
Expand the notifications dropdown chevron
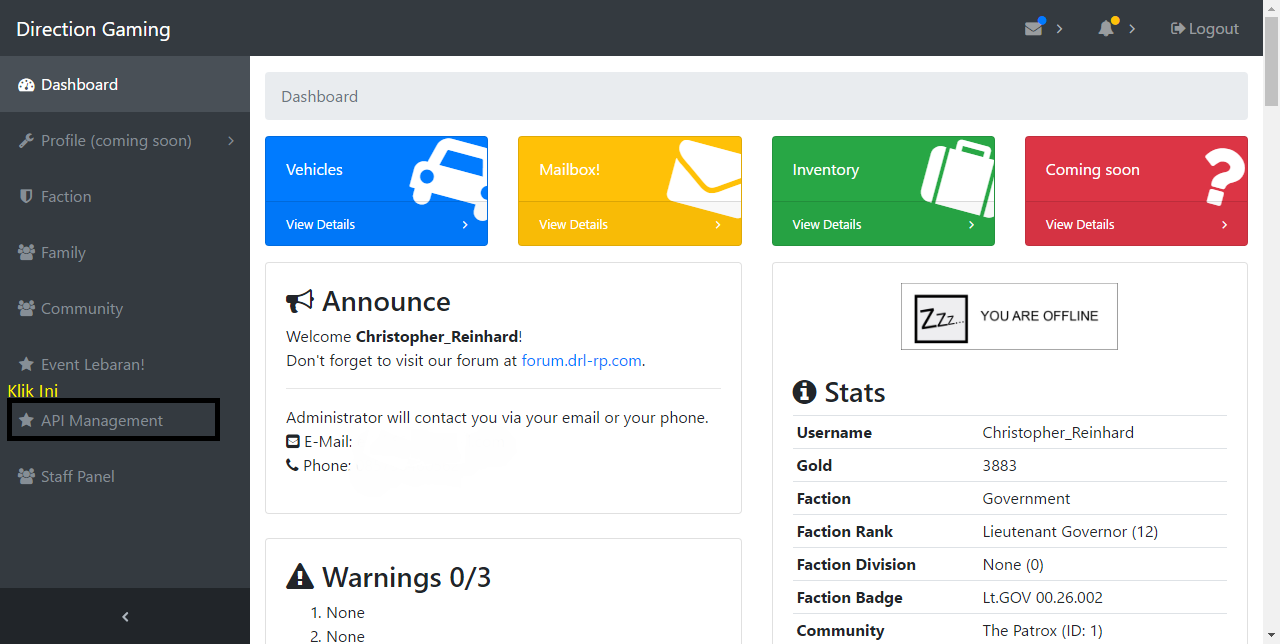coord(1132,29)
